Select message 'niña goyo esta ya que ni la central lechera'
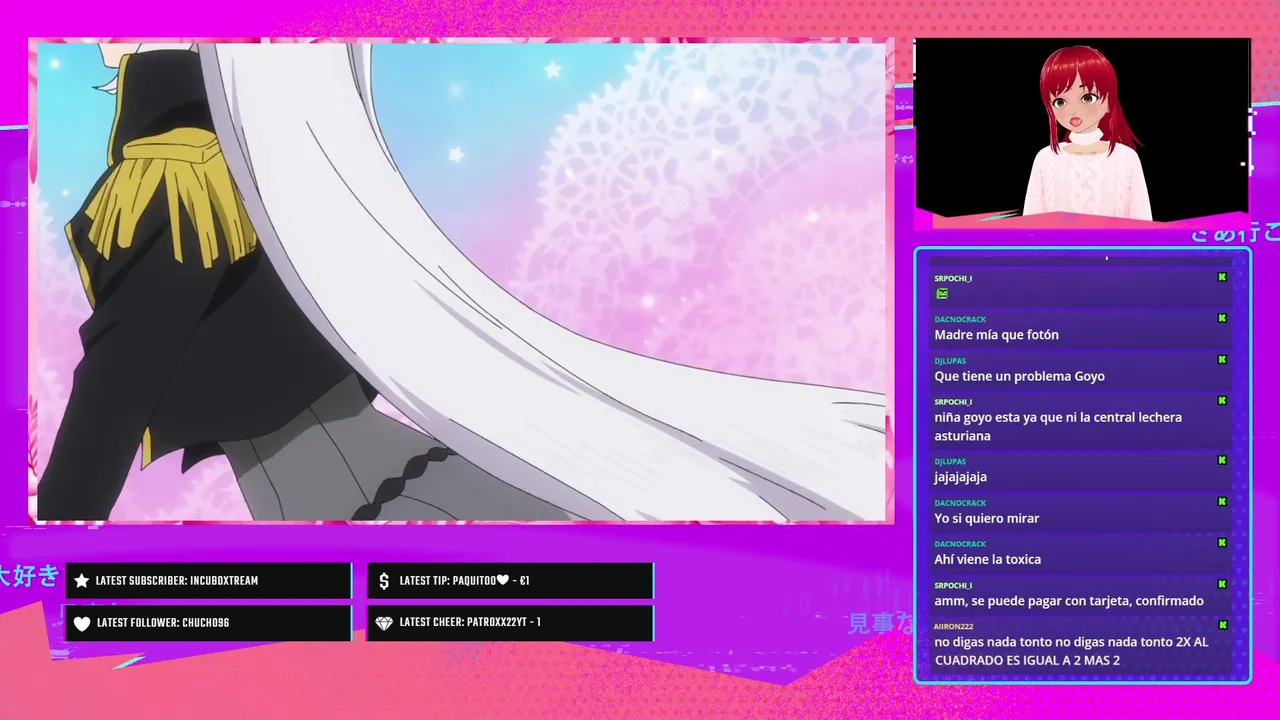The image size is (1280, 720). pos(1058,426)
